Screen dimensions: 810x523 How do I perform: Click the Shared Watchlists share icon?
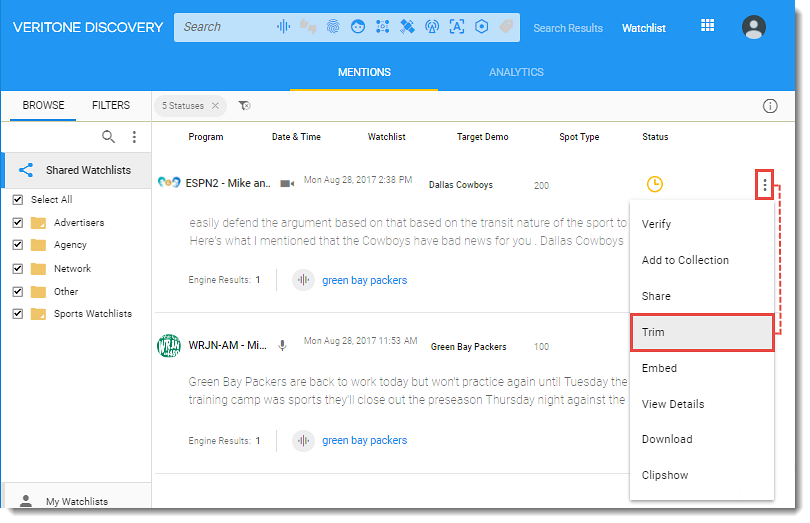point(26,170)
